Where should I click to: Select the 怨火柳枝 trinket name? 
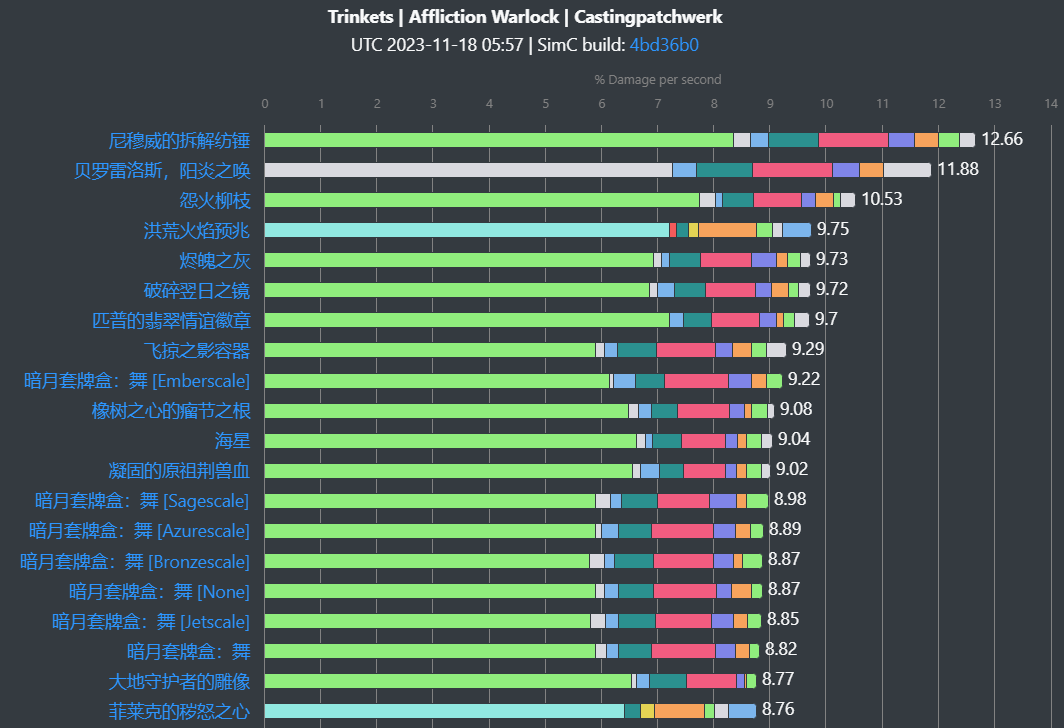(x=214, y=200)
